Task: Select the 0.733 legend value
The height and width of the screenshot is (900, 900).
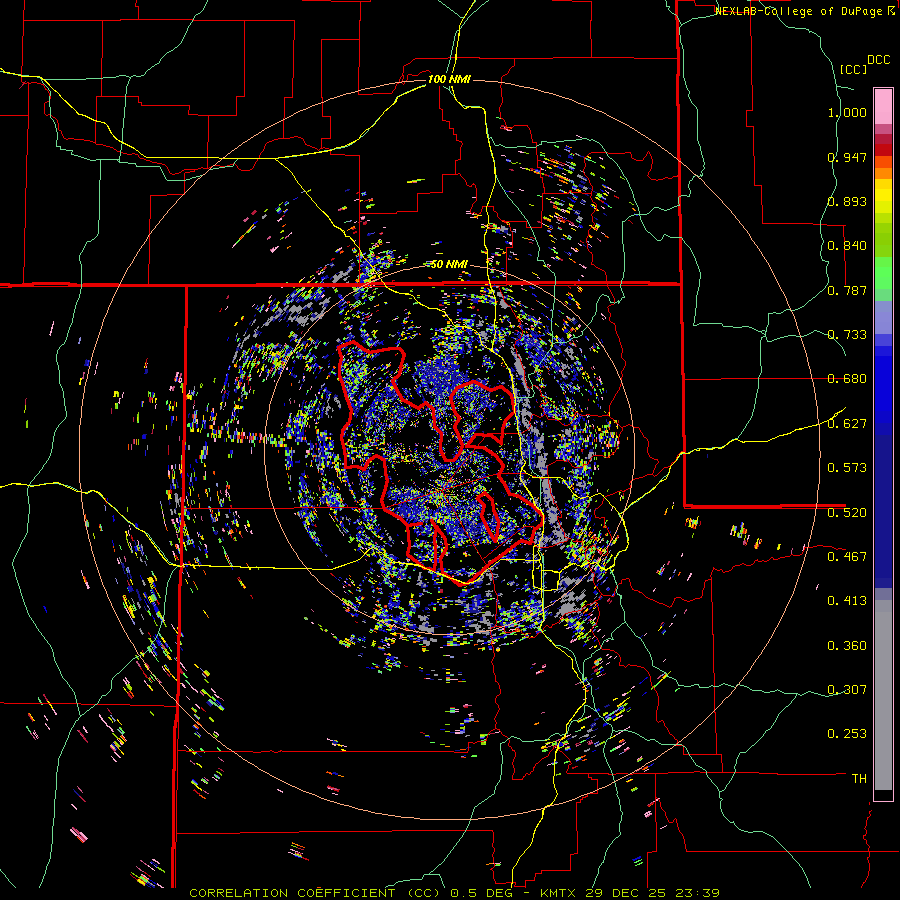Action: click(x=847, y=335)
